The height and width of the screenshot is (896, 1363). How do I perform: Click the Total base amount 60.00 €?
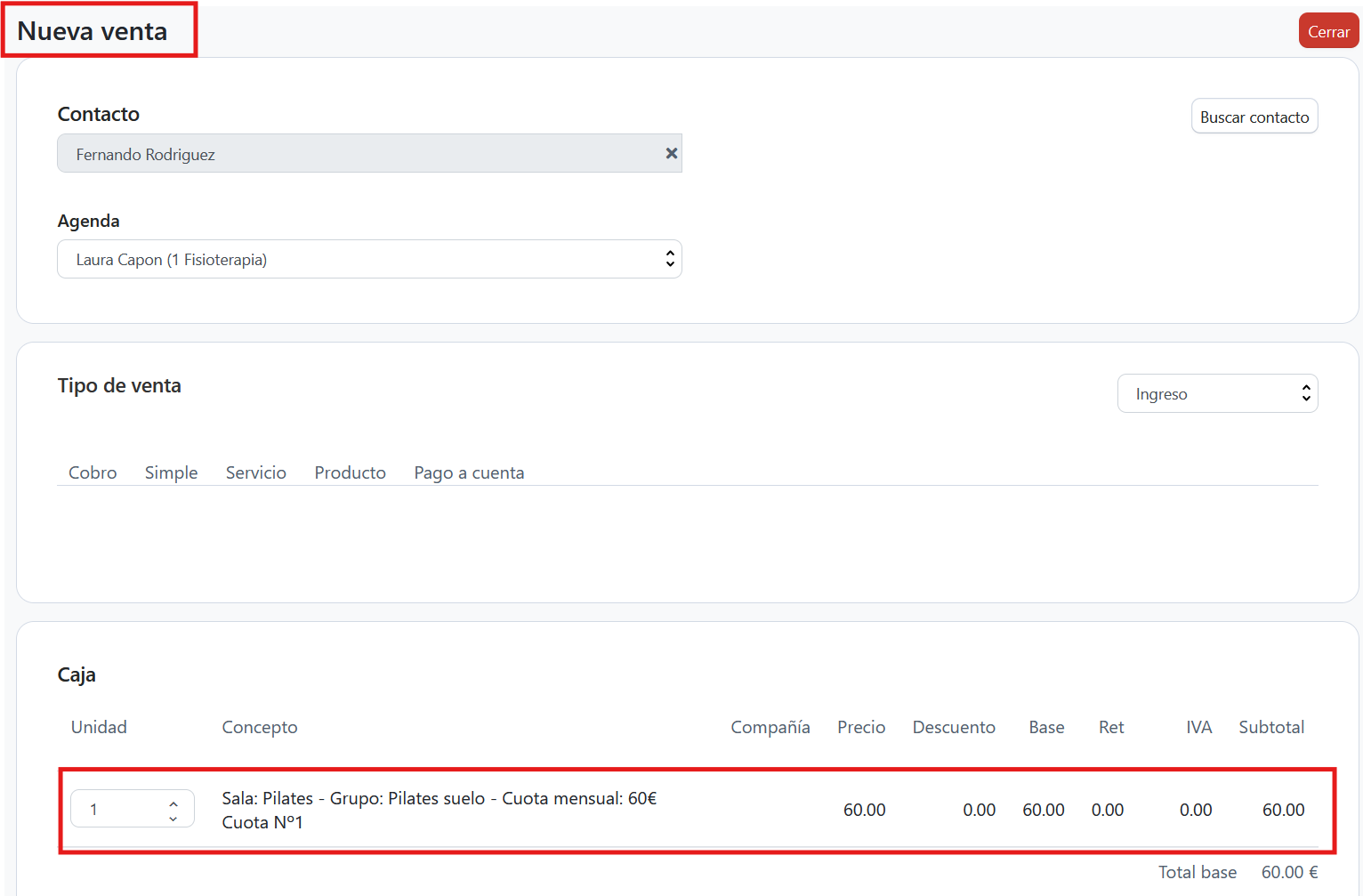(1290, 872)
